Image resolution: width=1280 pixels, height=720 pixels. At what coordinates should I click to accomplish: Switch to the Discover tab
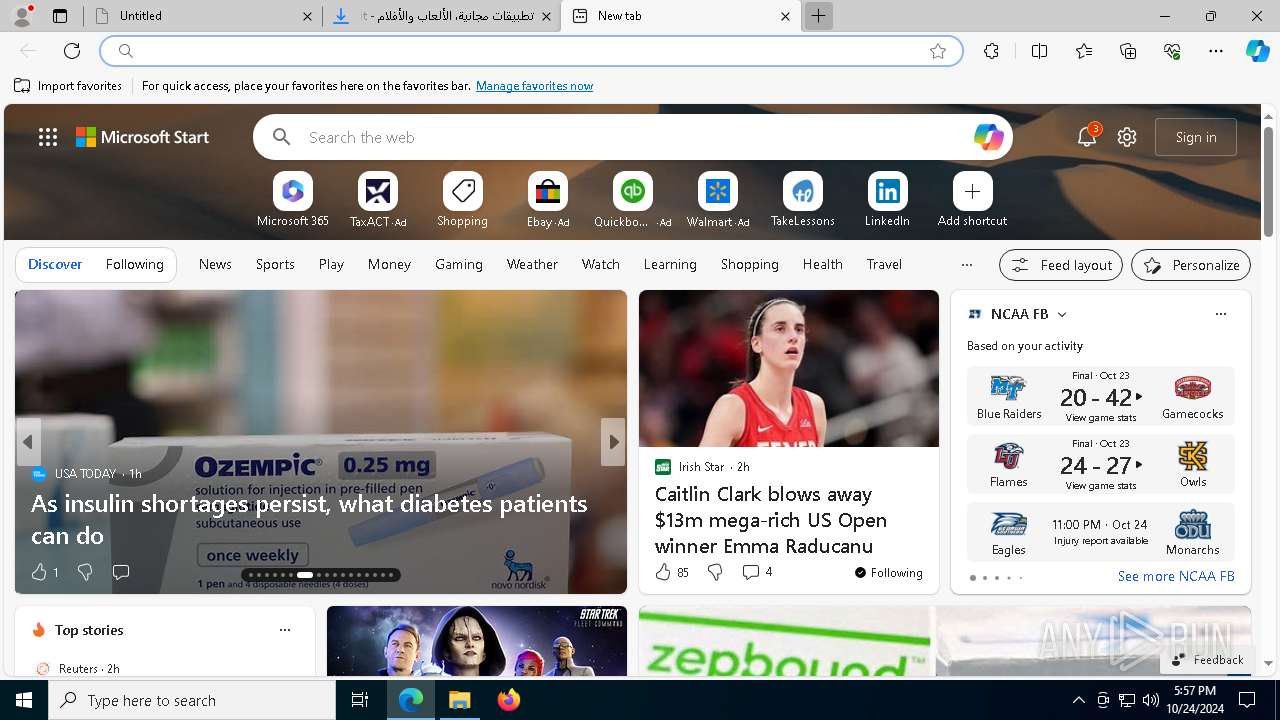(55, 264)
